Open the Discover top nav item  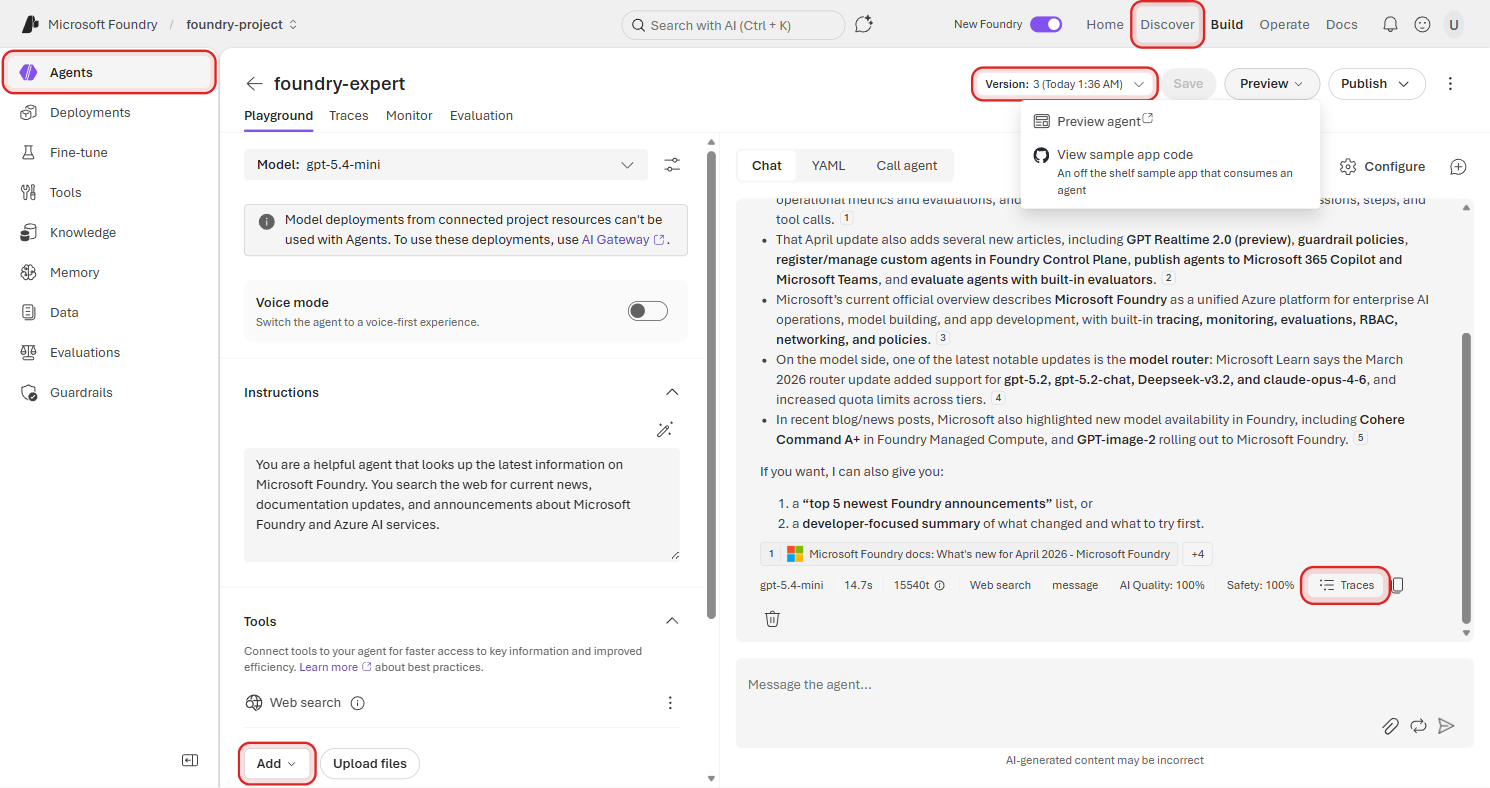tap(1167, 25)
